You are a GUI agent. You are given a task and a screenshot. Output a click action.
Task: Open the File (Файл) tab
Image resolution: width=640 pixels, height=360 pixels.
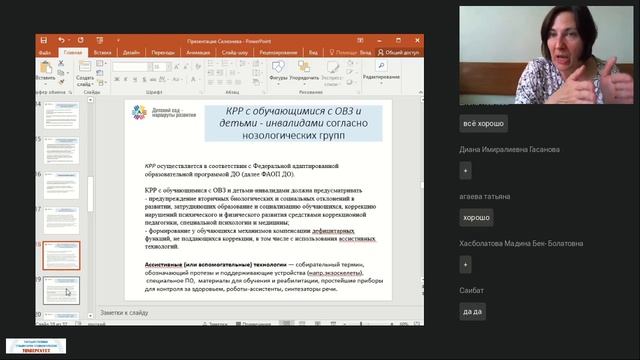click(45, 52)
